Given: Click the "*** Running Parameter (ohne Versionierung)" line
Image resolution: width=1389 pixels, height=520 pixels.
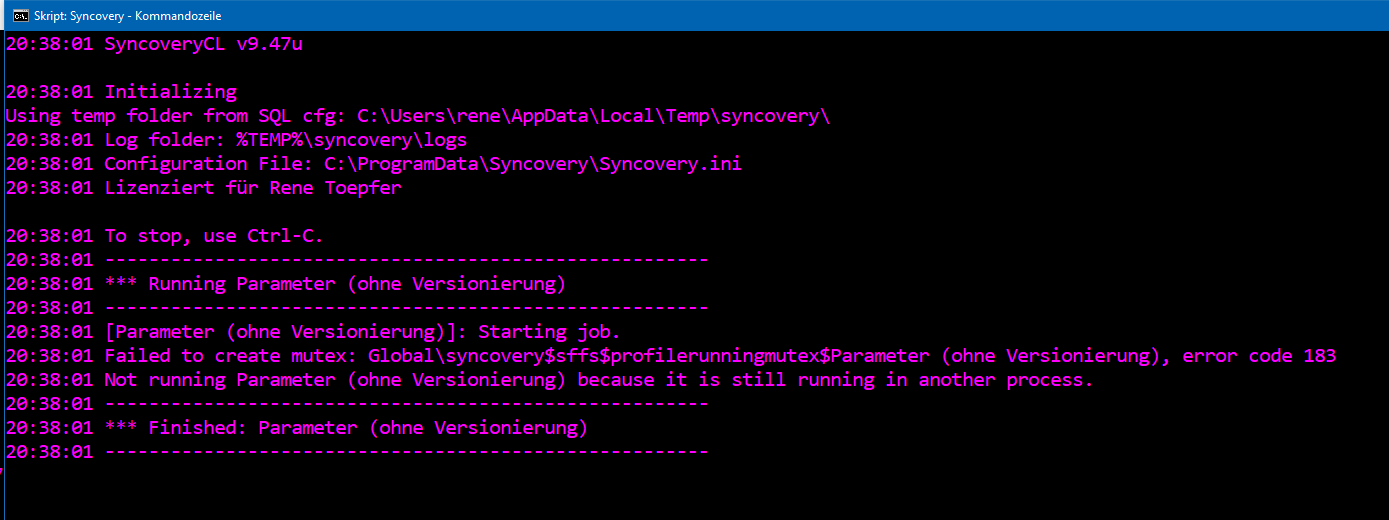Looking at the screenshot, I should tap(335, 284).
